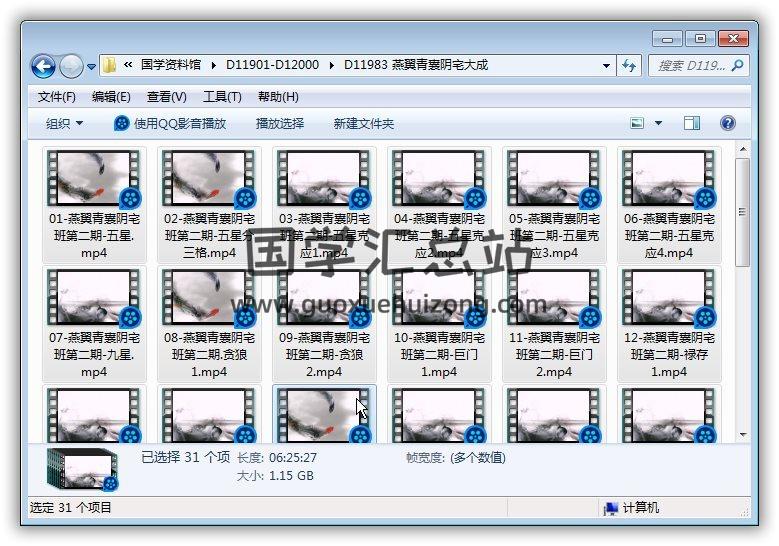Click the change view icon

[637, 123]
